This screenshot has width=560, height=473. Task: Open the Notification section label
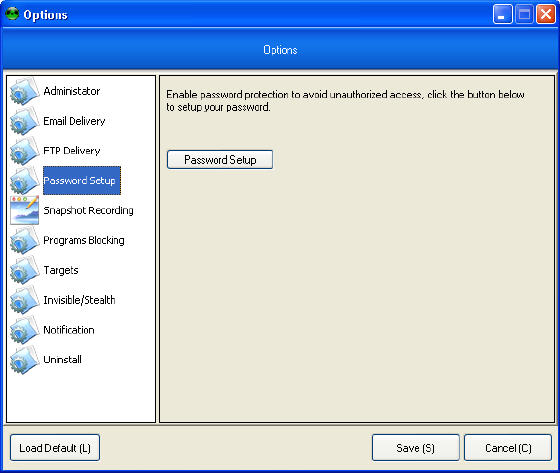coord(69,330)
